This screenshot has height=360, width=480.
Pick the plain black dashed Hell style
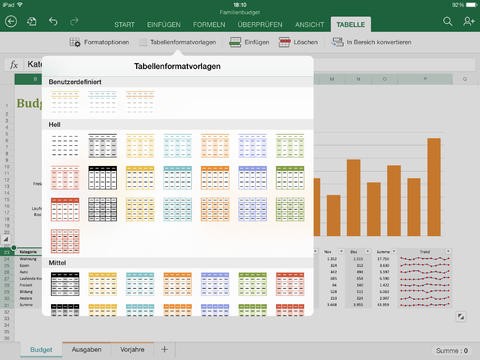pyautogui.click(x=65, y=146)
